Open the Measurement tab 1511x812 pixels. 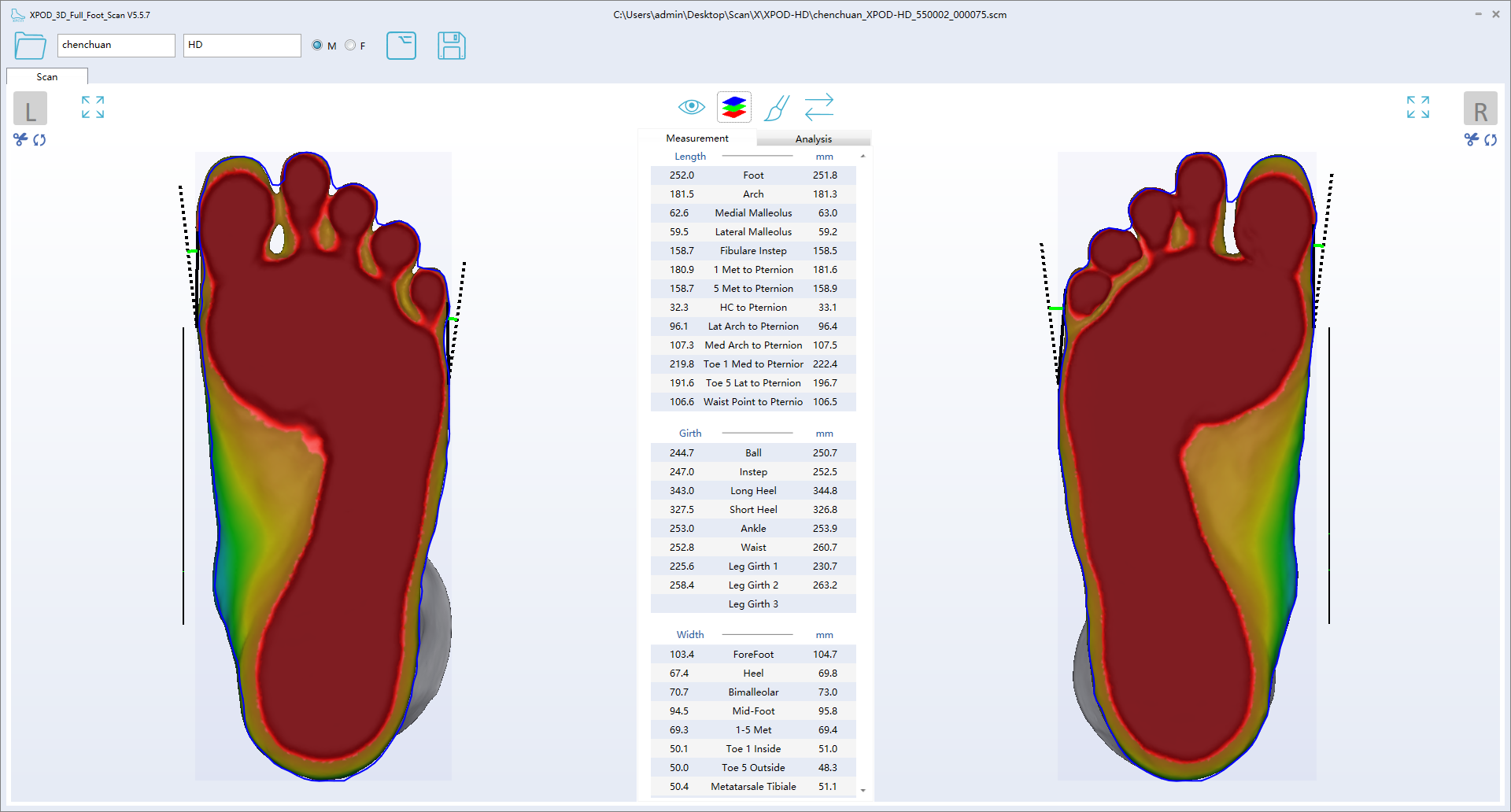[696, 138]
